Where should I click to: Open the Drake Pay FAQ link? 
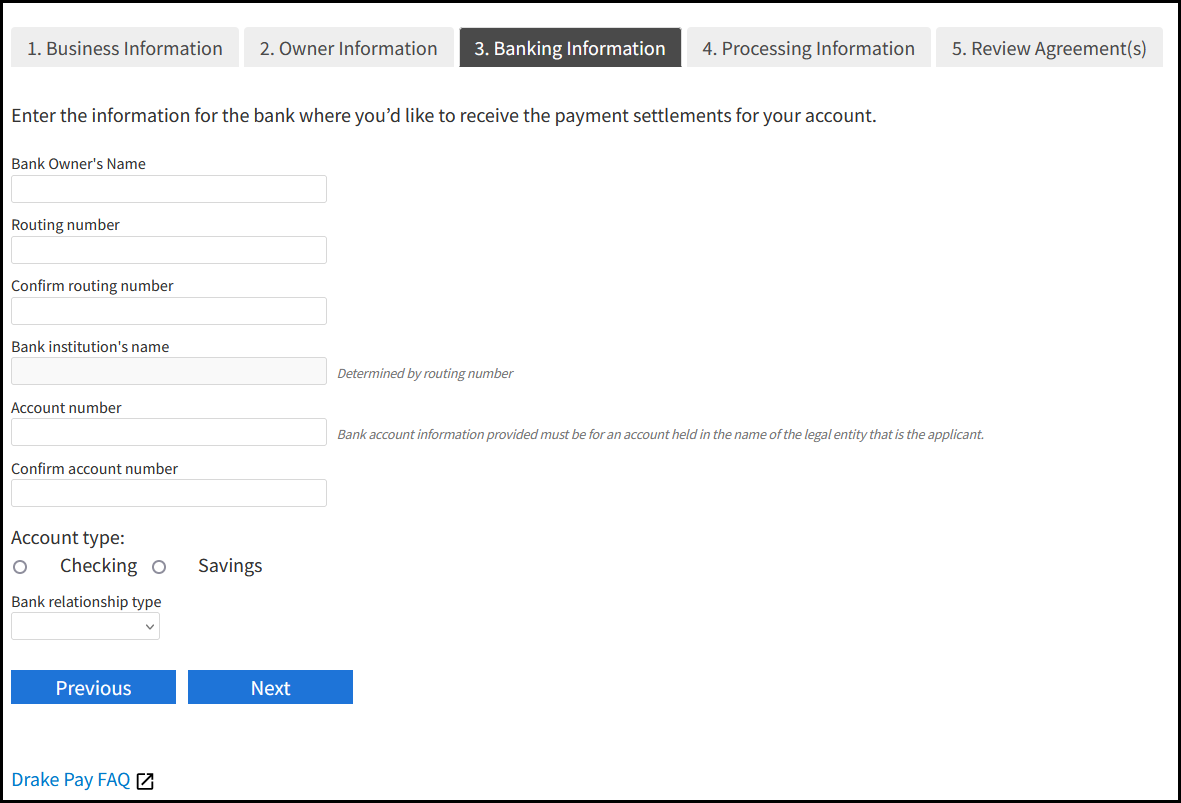click(x=69, y=779)
